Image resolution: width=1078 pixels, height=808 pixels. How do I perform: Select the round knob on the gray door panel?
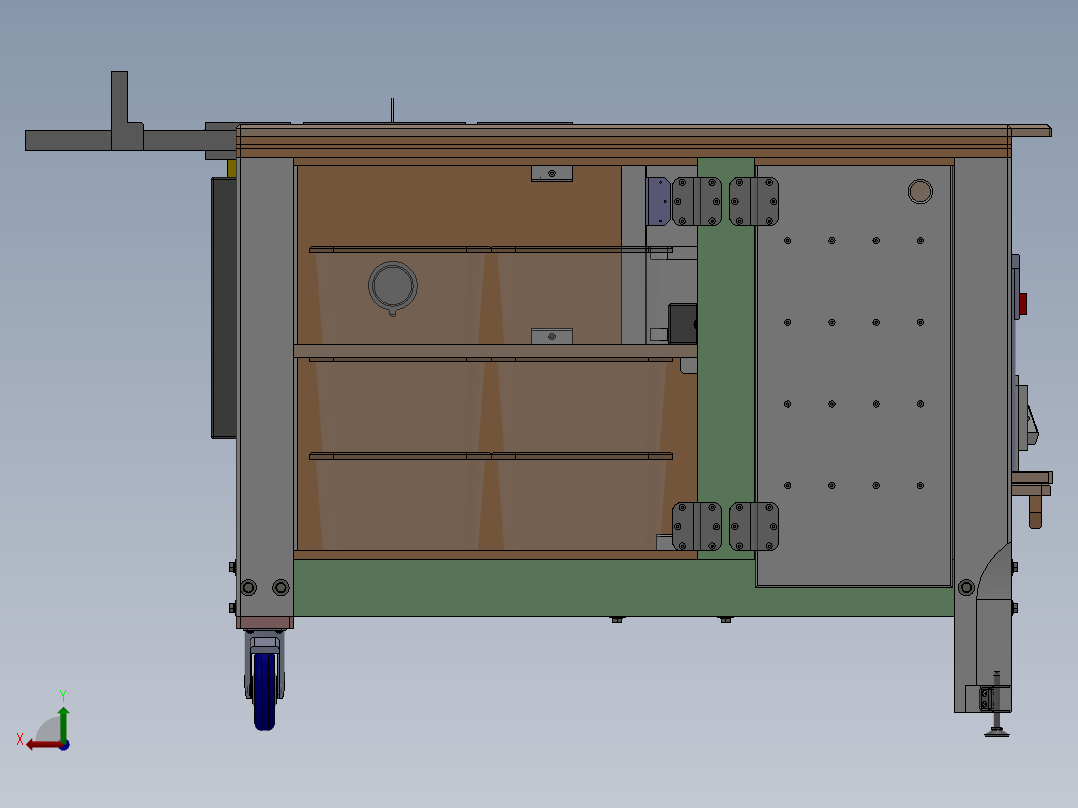point(920,191)
